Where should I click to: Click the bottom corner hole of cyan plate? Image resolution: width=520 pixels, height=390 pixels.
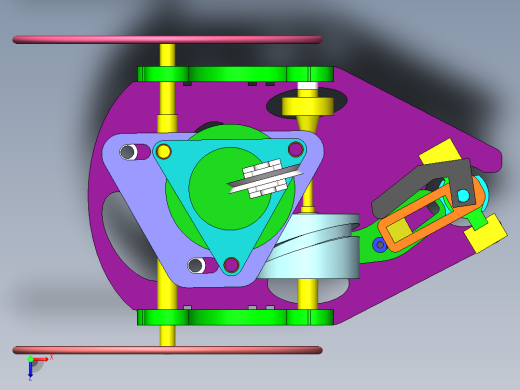(231, 265)
